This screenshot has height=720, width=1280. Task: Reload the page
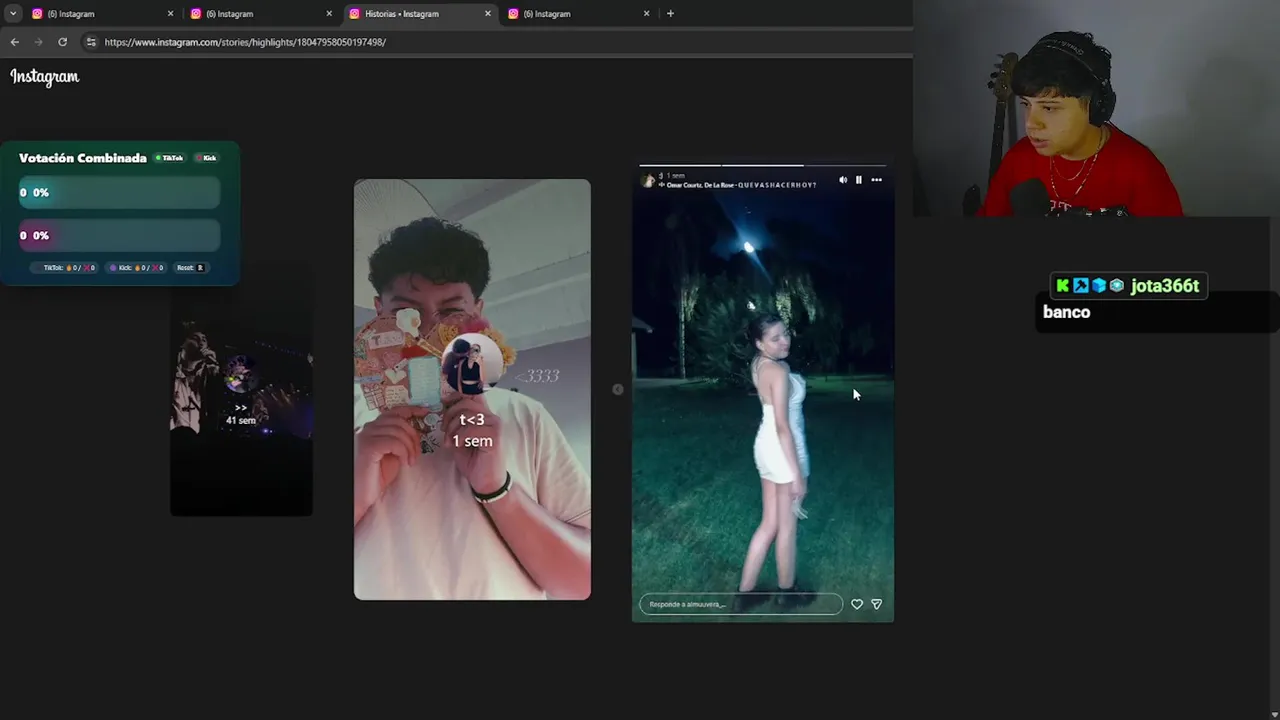coord(62,42)
